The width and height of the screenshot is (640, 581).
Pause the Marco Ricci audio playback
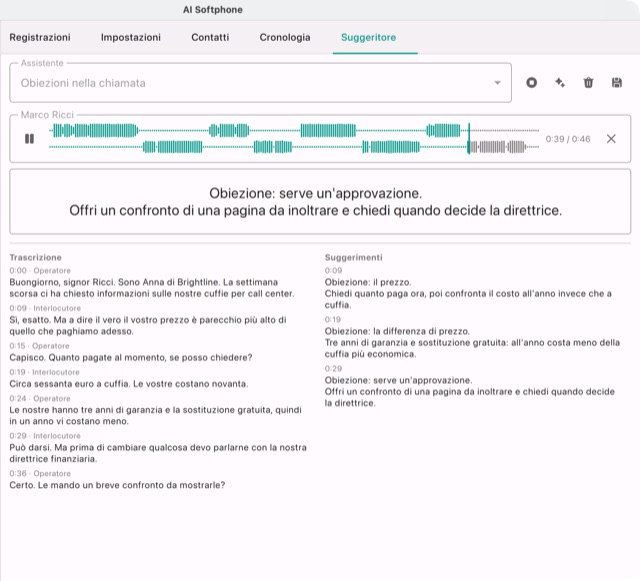[x=29, y=139]
